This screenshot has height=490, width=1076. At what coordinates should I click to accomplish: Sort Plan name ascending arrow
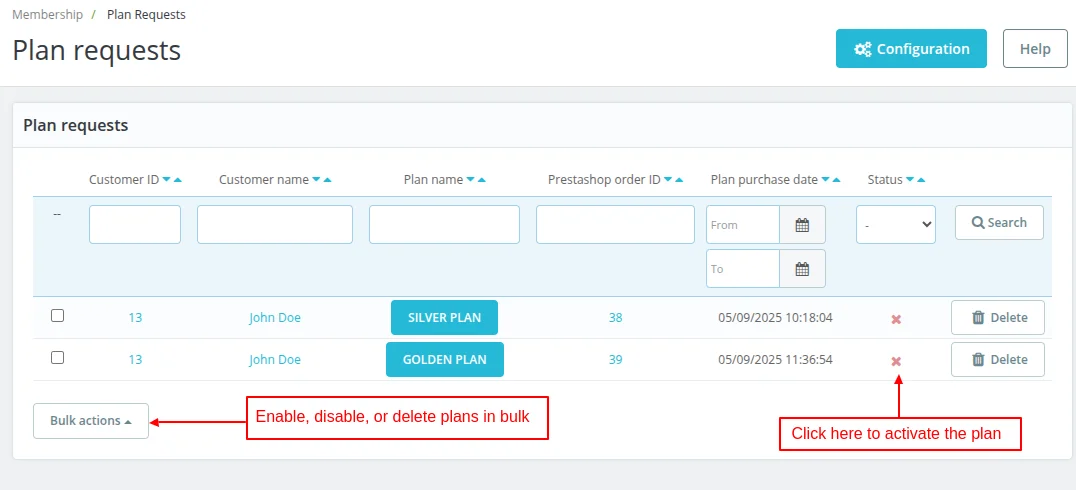[482, 180]
